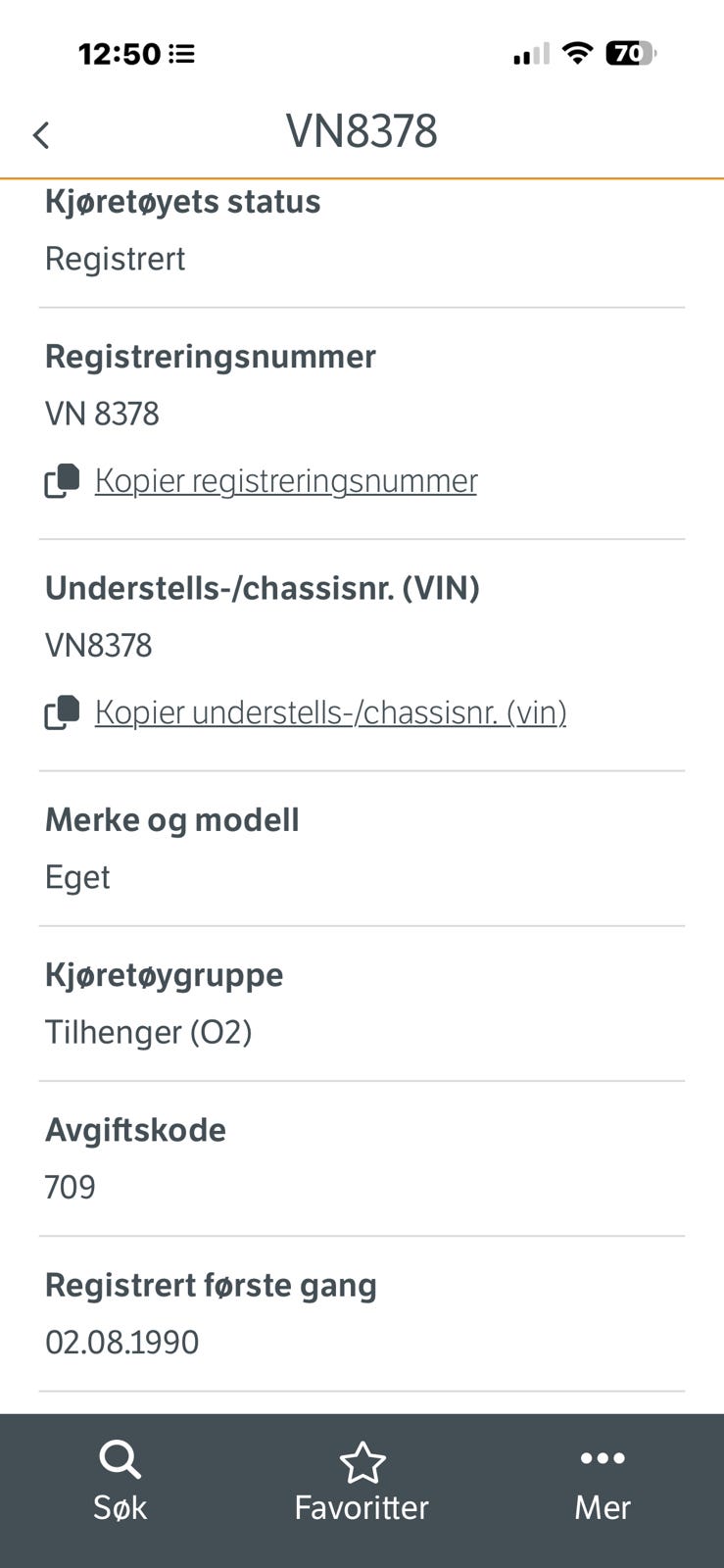The height and width of the screenshot is (1568, 724).
Task: Click copy icon beside chassisnr link
Action: [x=62, y=712]
